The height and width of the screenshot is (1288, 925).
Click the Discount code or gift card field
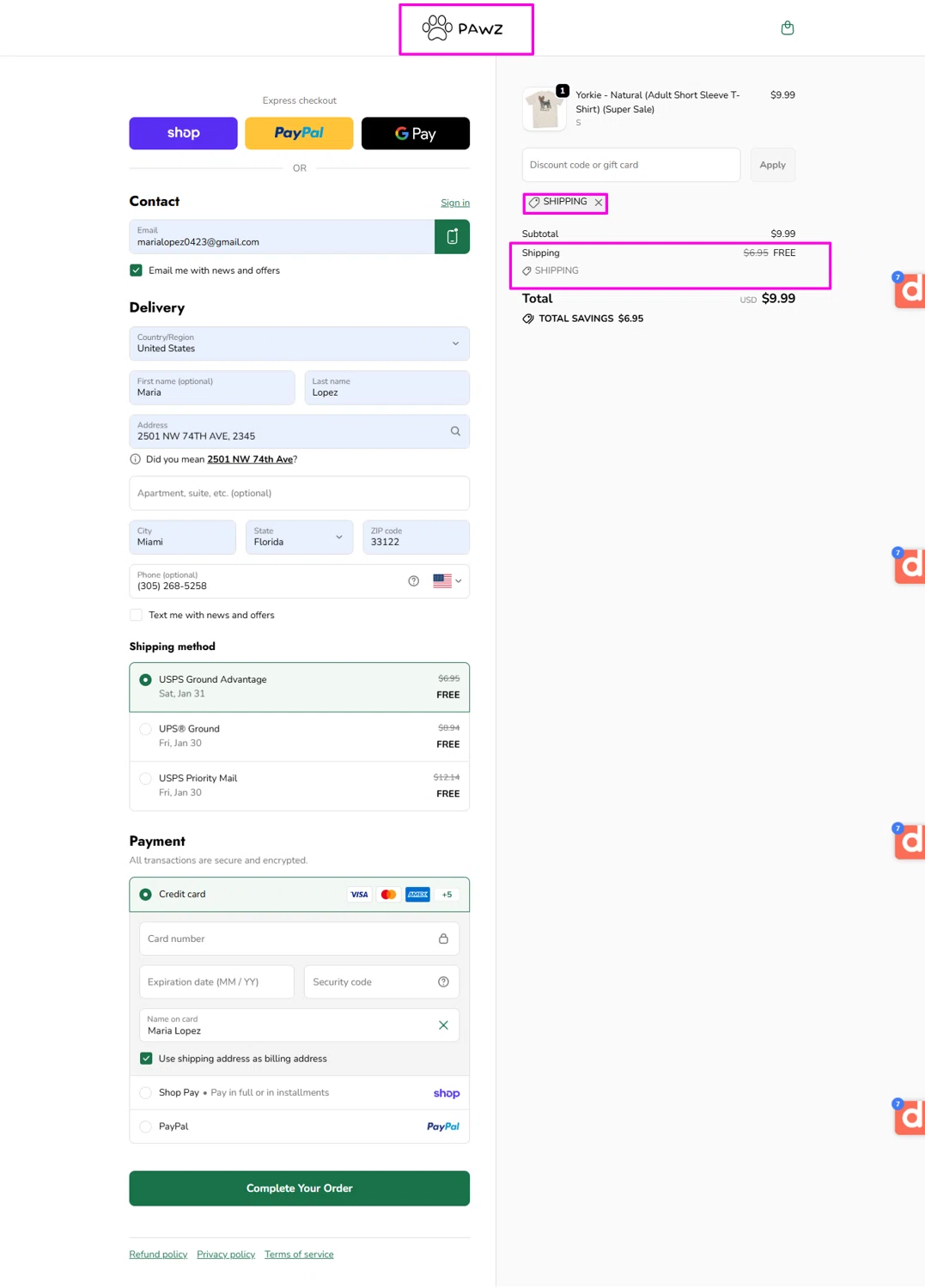tap(631, 165)
